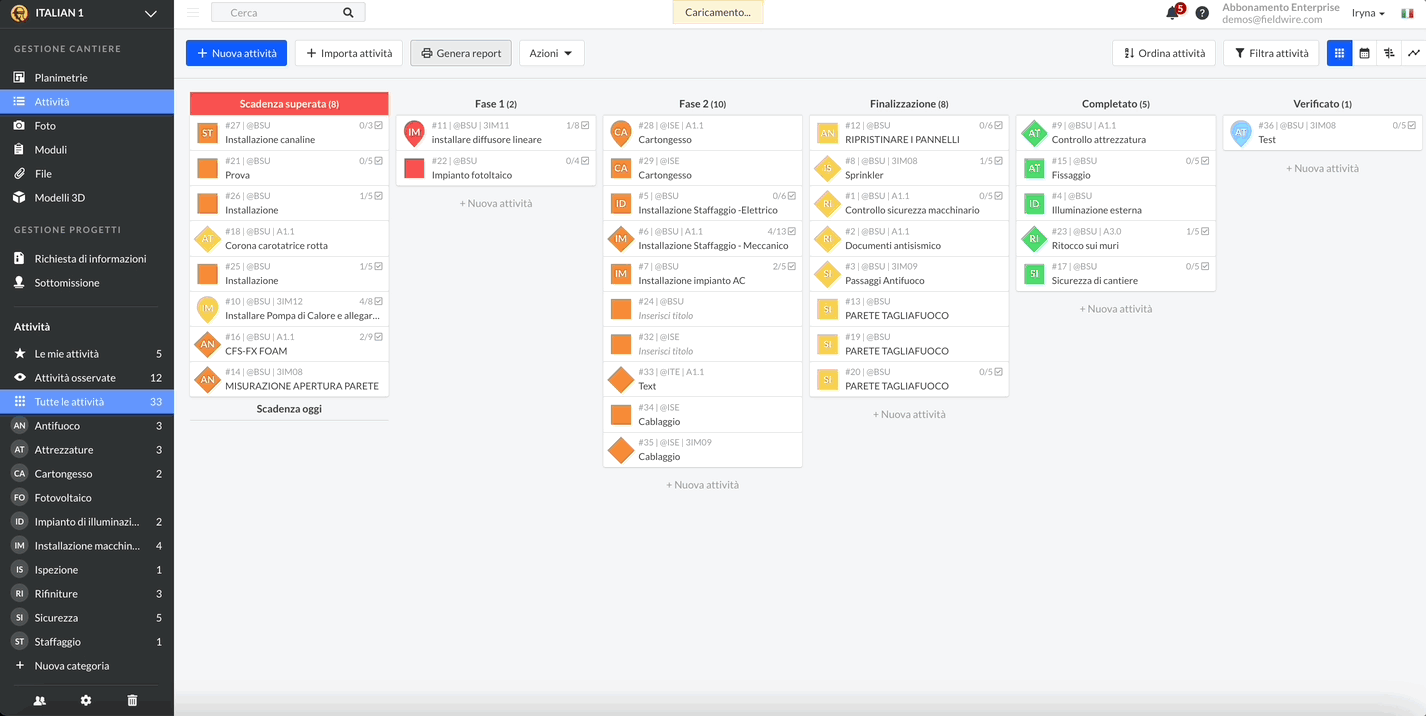This screenshot has width=1426, height=716.
Task: Open the people icon in the sidebar footer
Action: coord(40,701)
